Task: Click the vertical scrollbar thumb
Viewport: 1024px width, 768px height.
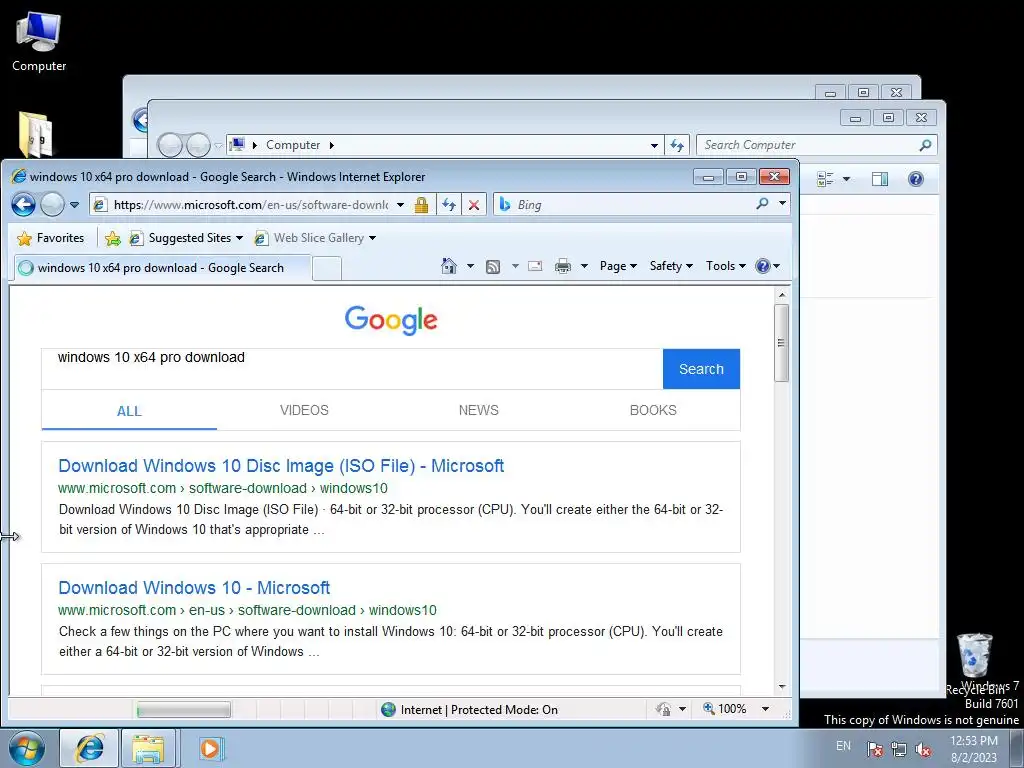Action: pyautogui.click(x=782, y=343)
